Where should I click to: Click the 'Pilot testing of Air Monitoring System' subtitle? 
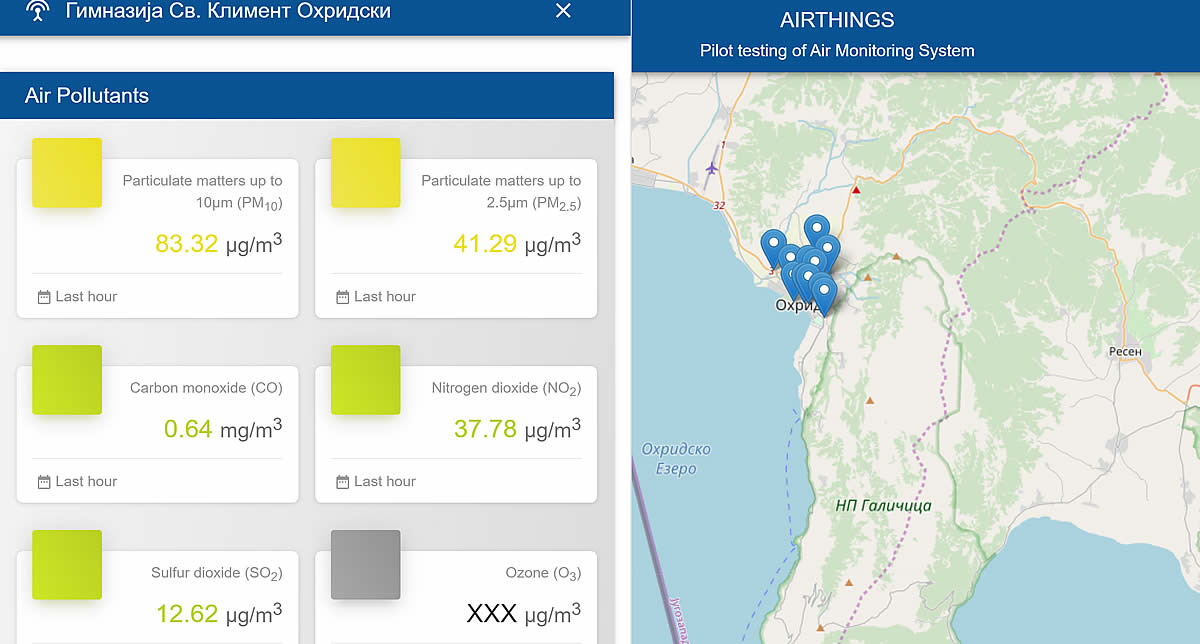837,51
